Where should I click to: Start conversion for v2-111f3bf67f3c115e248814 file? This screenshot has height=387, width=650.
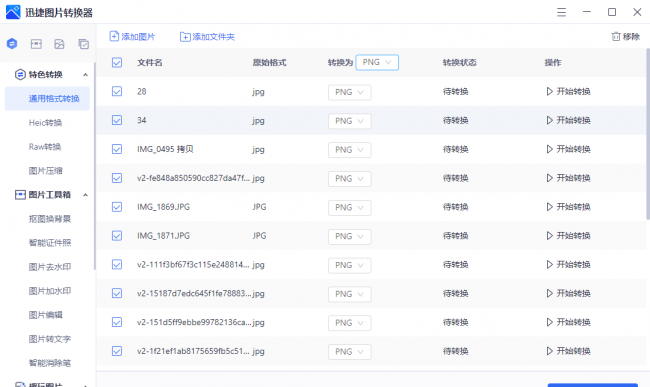click(x=568, y=264)
